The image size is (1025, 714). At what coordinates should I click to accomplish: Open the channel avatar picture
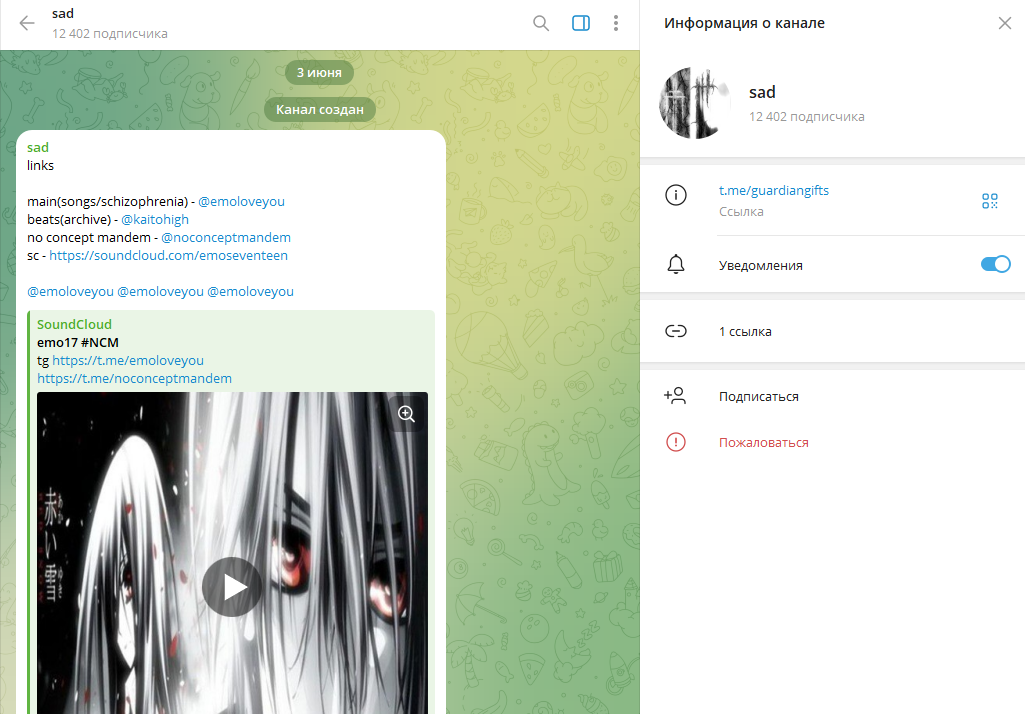click(695, 103)
